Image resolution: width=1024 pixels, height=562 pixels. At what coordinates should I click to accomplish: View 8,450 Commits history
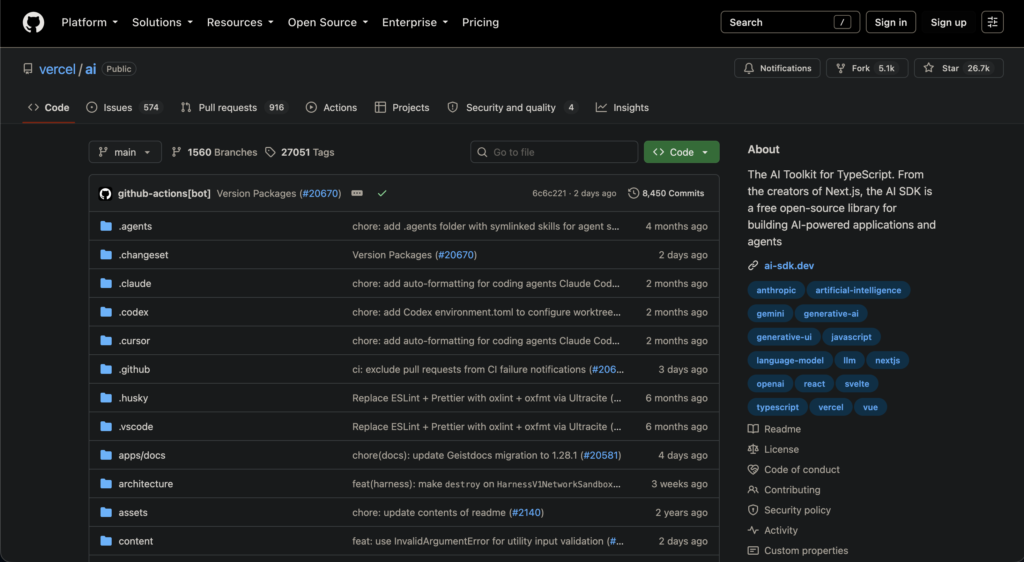click(666, 193)
